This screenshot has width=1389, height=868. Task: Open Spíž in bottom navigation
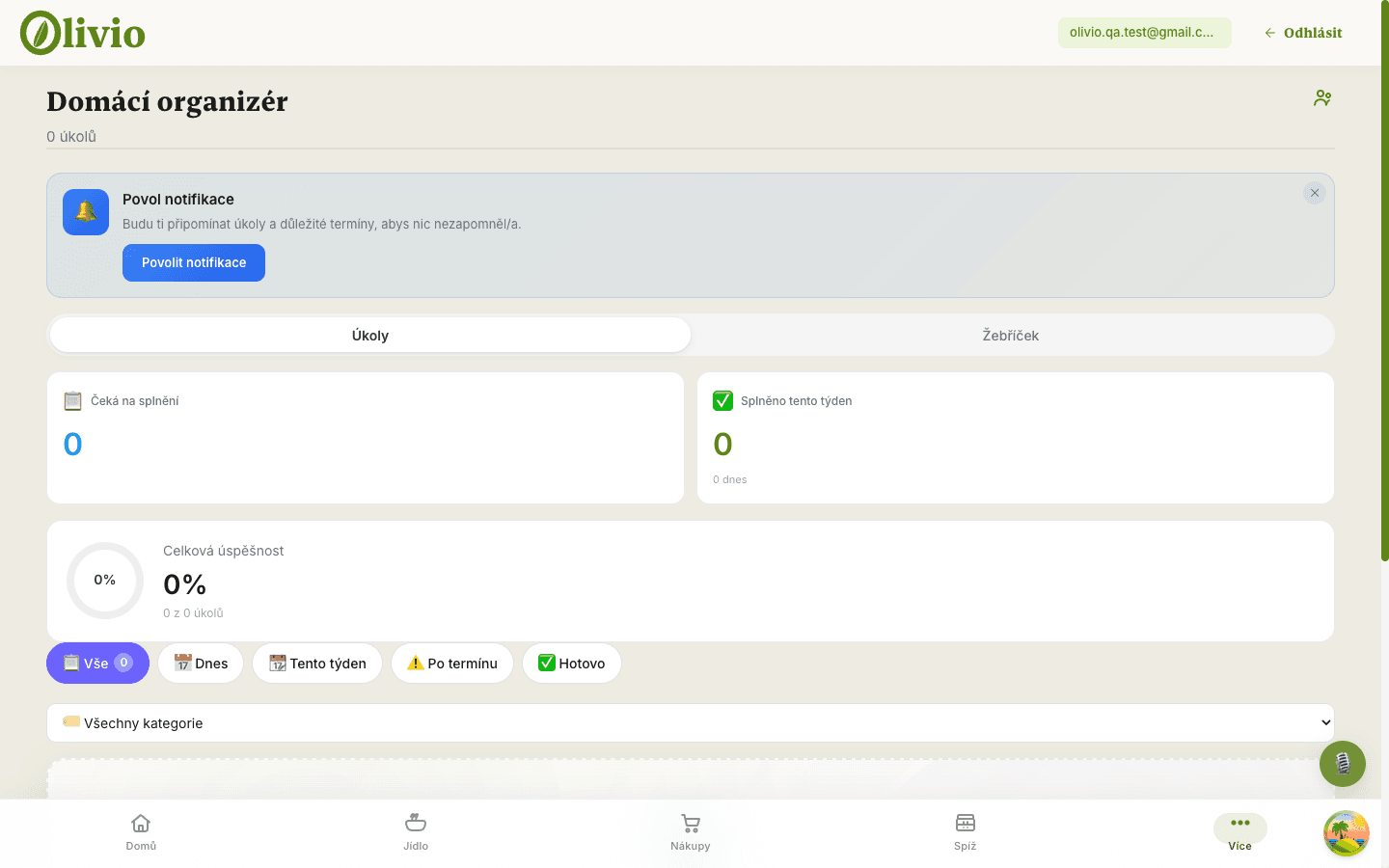coord(966,832)
